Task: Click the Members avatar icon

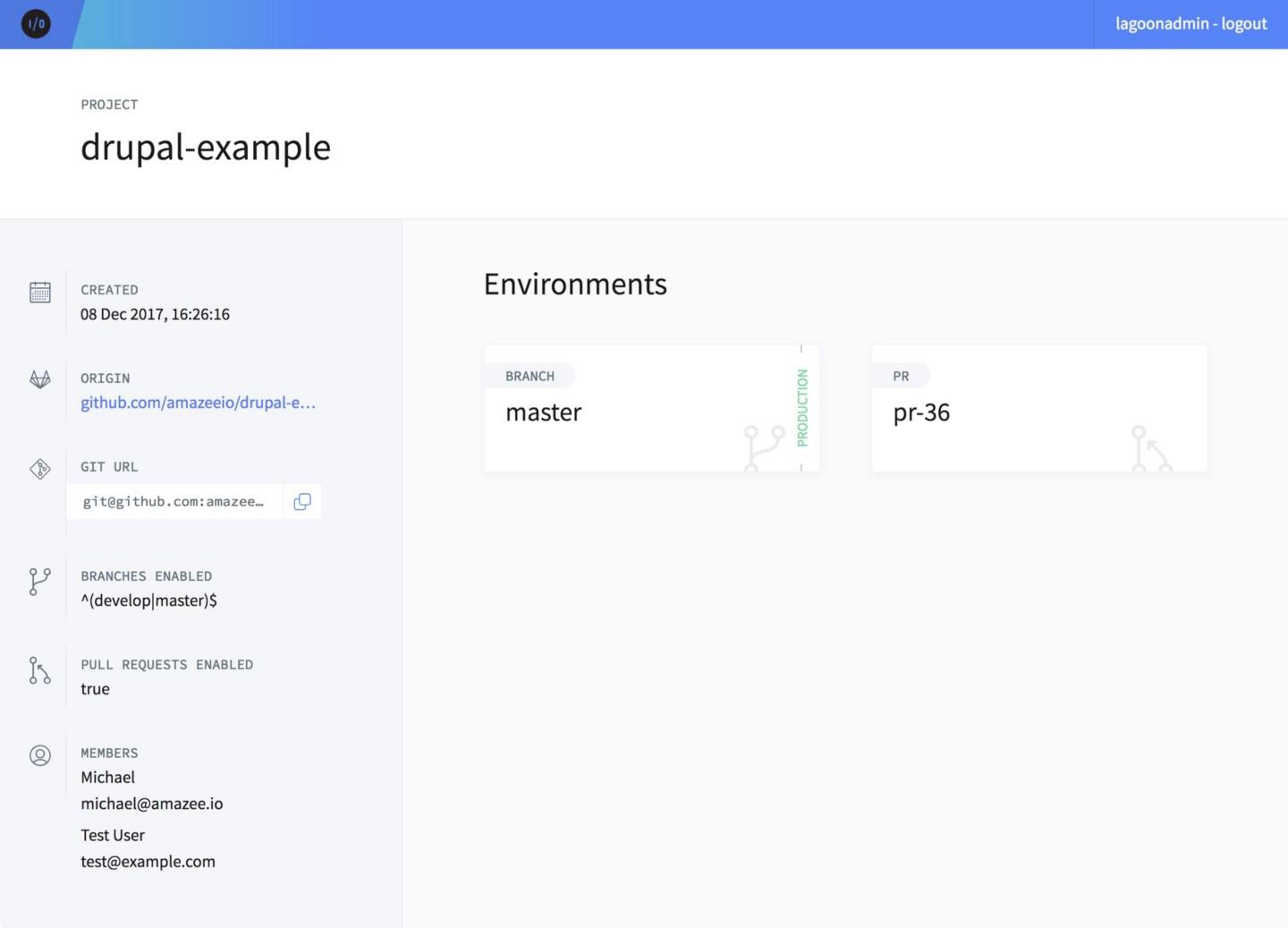Action: click(x=39, y=755)
